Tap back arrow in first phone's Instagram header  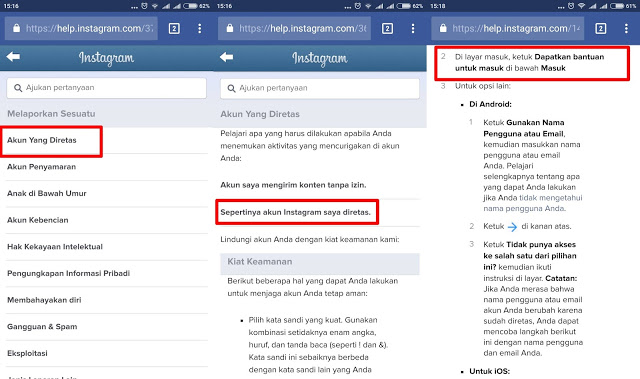tap(13, 57)
